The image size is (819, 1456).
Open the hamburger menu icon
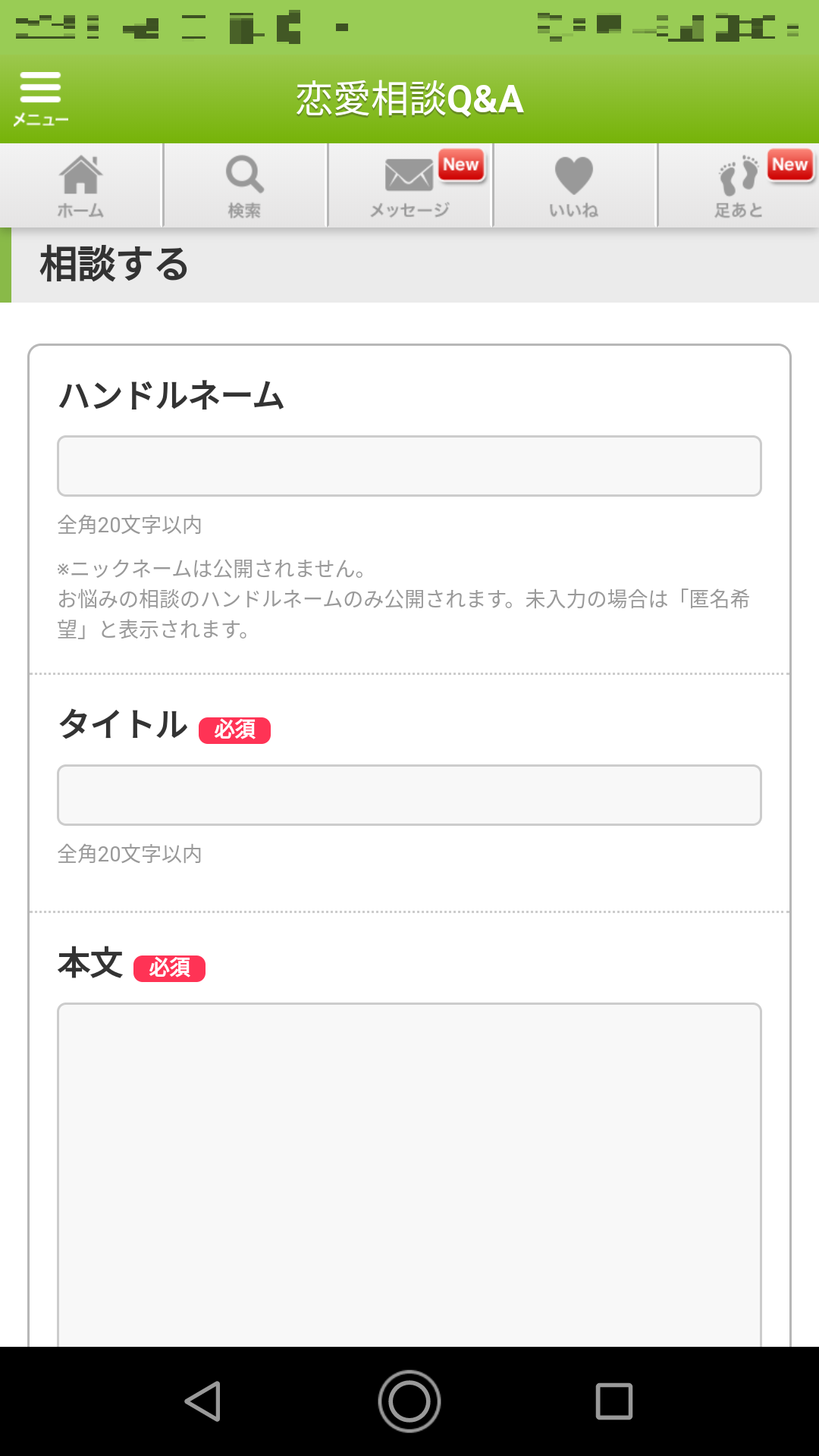(x=40, y=87)
